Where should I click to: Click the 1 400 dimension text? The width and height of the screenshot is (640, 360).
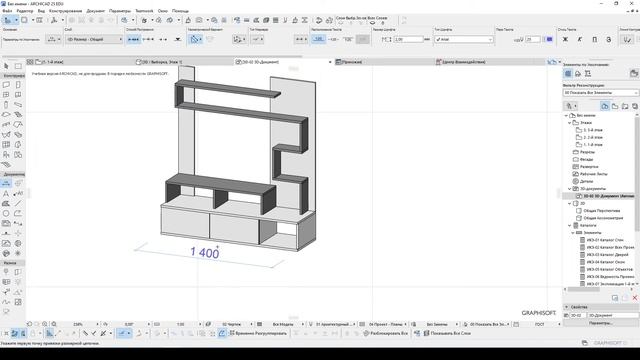[x=205, y=253]
